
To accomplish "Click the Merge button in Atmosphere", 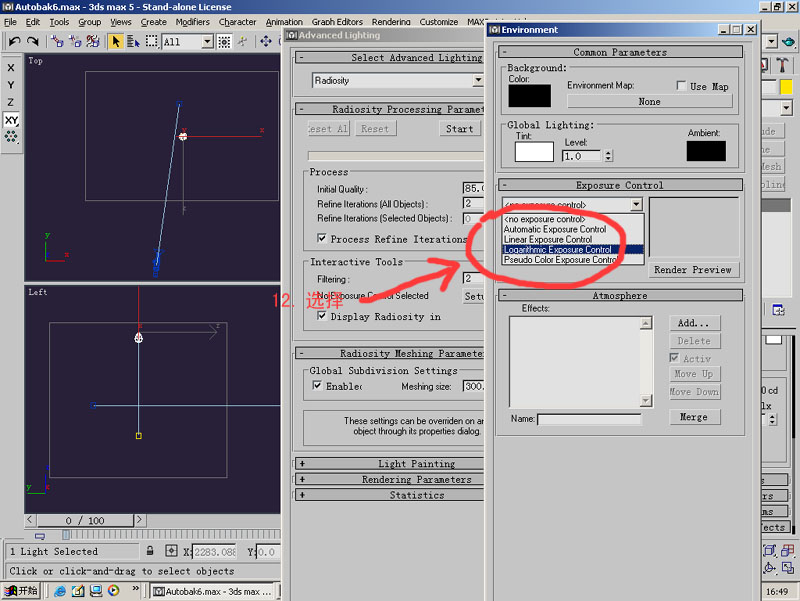I will click(694, 417).
